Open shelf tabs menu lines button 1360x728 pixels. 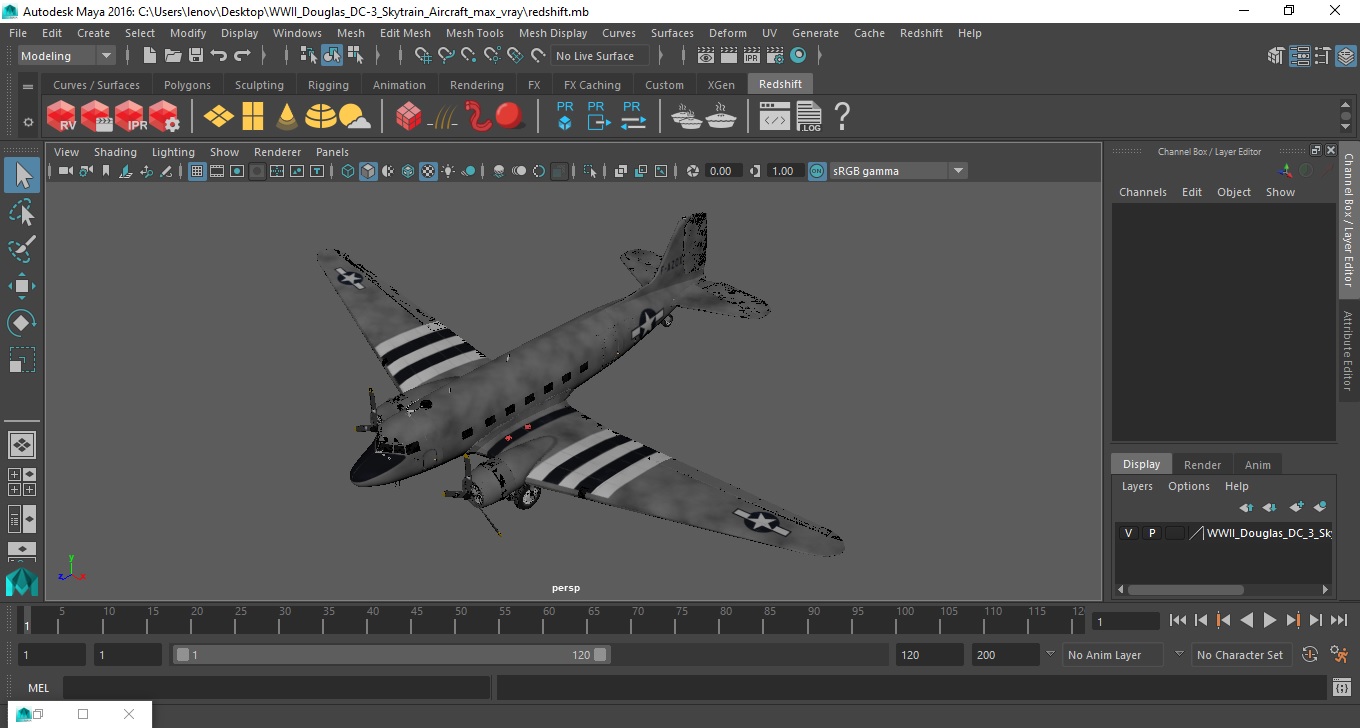[x=28, y=87]
